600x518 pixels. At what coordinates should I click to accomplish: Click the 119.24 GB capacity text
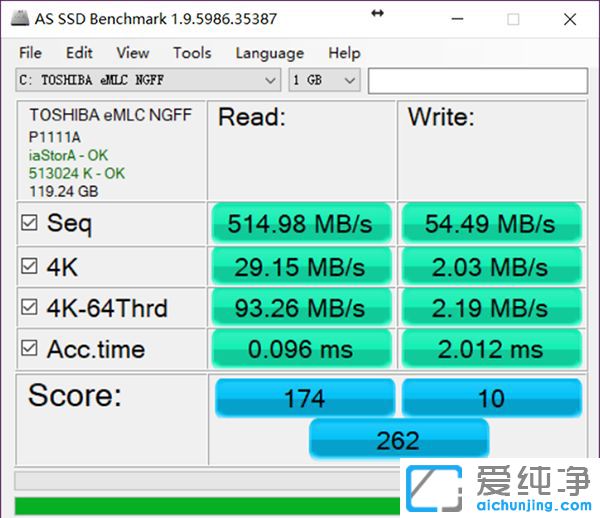(x=64, y=191)
